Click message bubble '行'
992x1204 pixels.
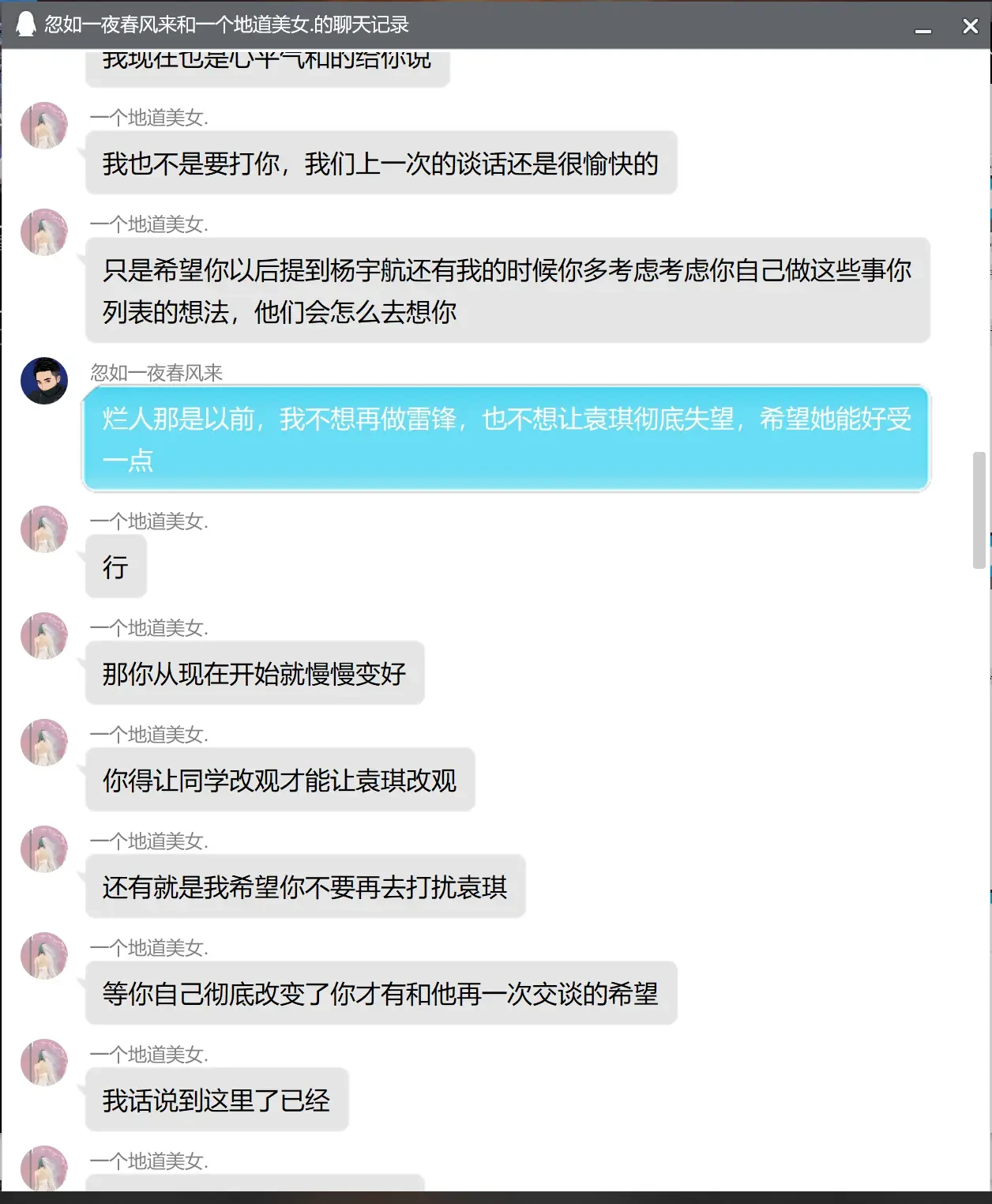pyautogui.click(x=116, y=566)
